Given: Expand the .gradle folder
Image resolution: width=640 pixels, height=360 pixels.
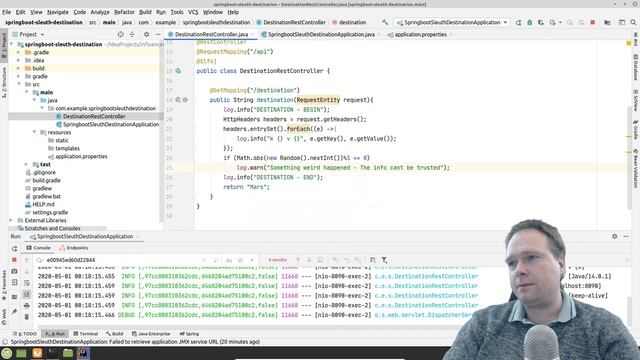Looking at the screenshot, I should 18,52.
